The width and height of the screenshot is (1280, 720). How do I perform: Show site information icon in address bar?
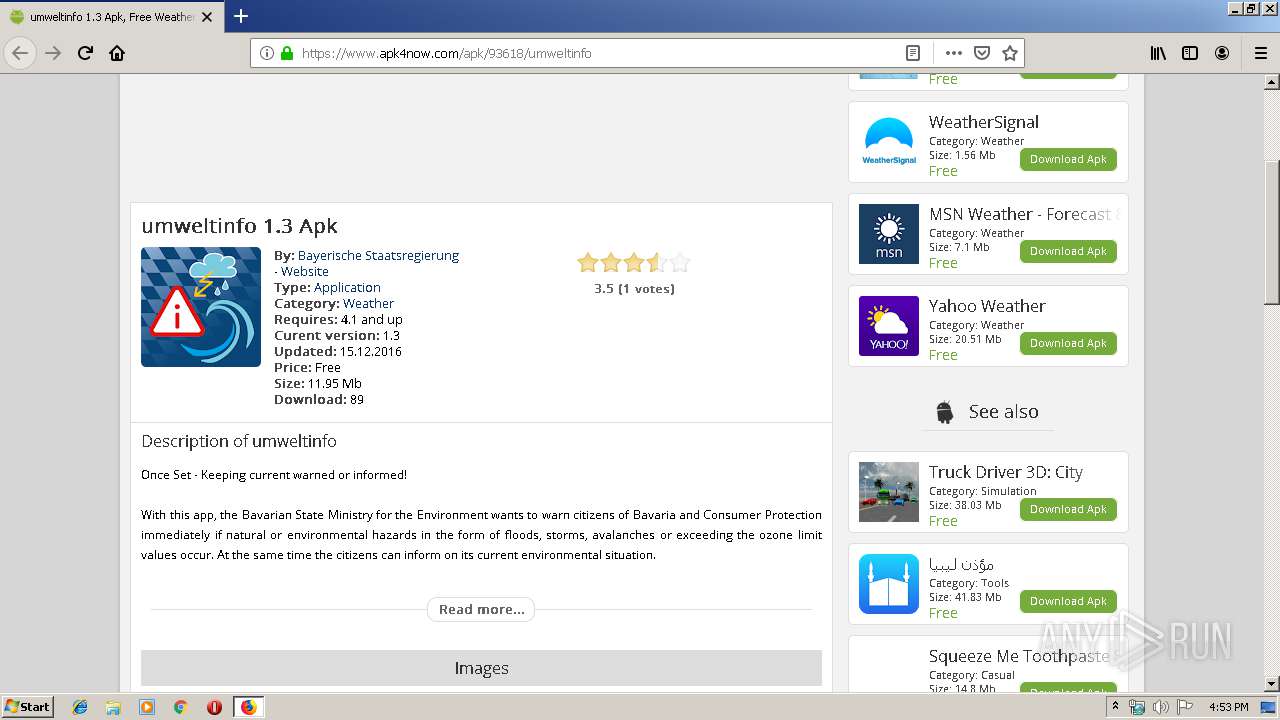[x=267, y=53]
